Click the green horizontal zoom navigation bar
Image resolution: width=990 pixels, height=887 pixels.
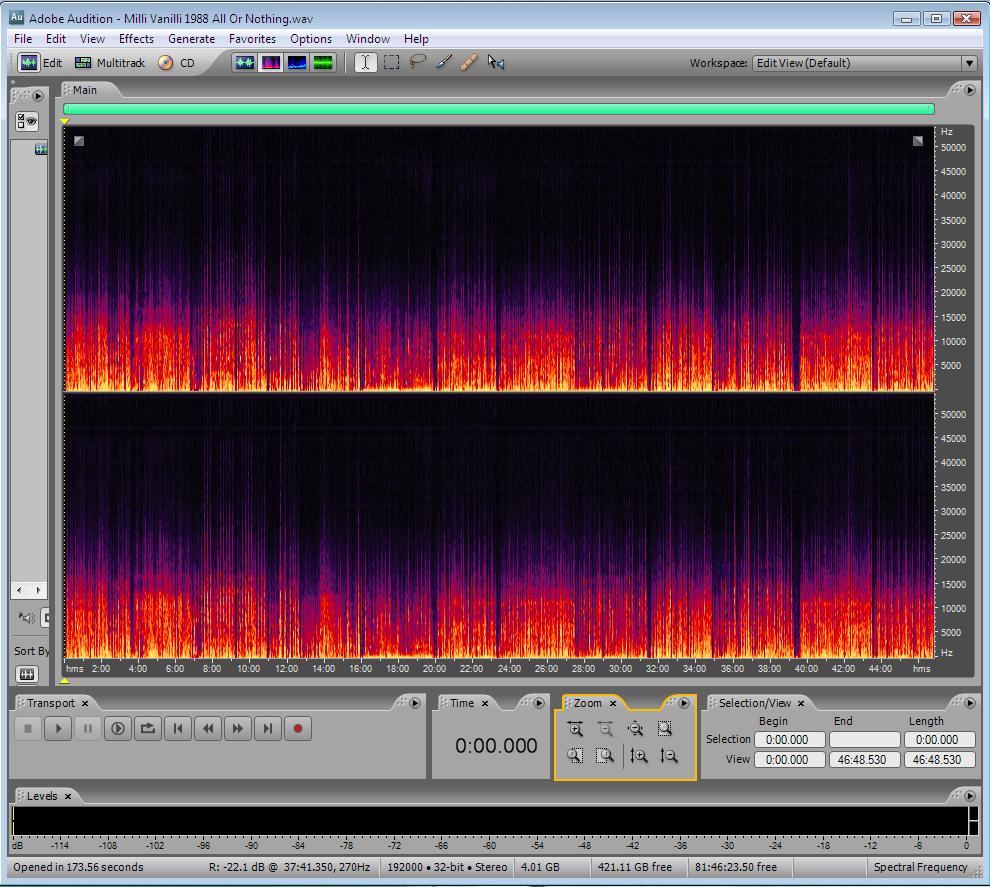pos(498,109)
